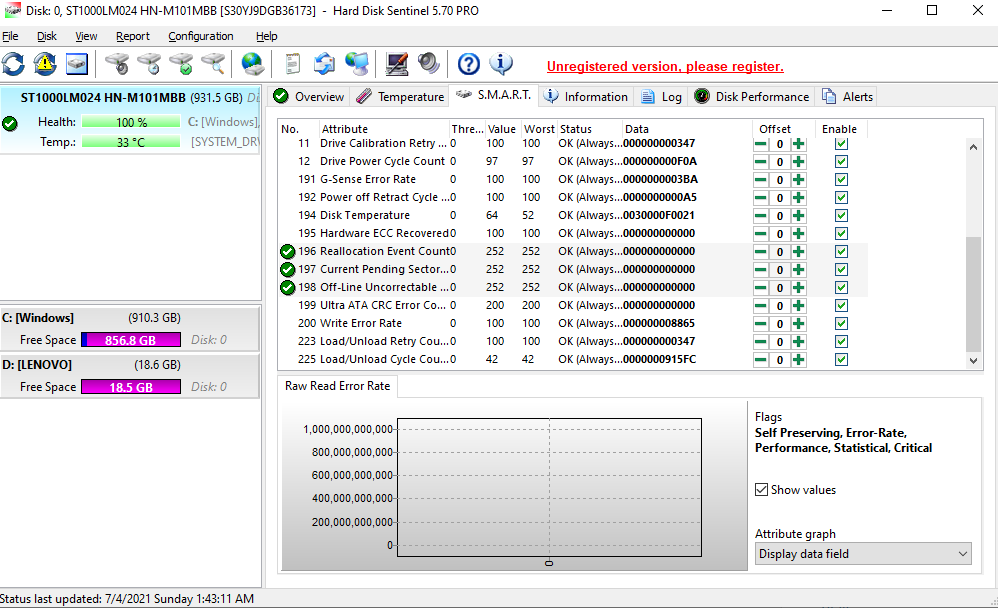Switch to the Overview tab
The height and width of the screenshot is (608, 998).
(309, 97)
